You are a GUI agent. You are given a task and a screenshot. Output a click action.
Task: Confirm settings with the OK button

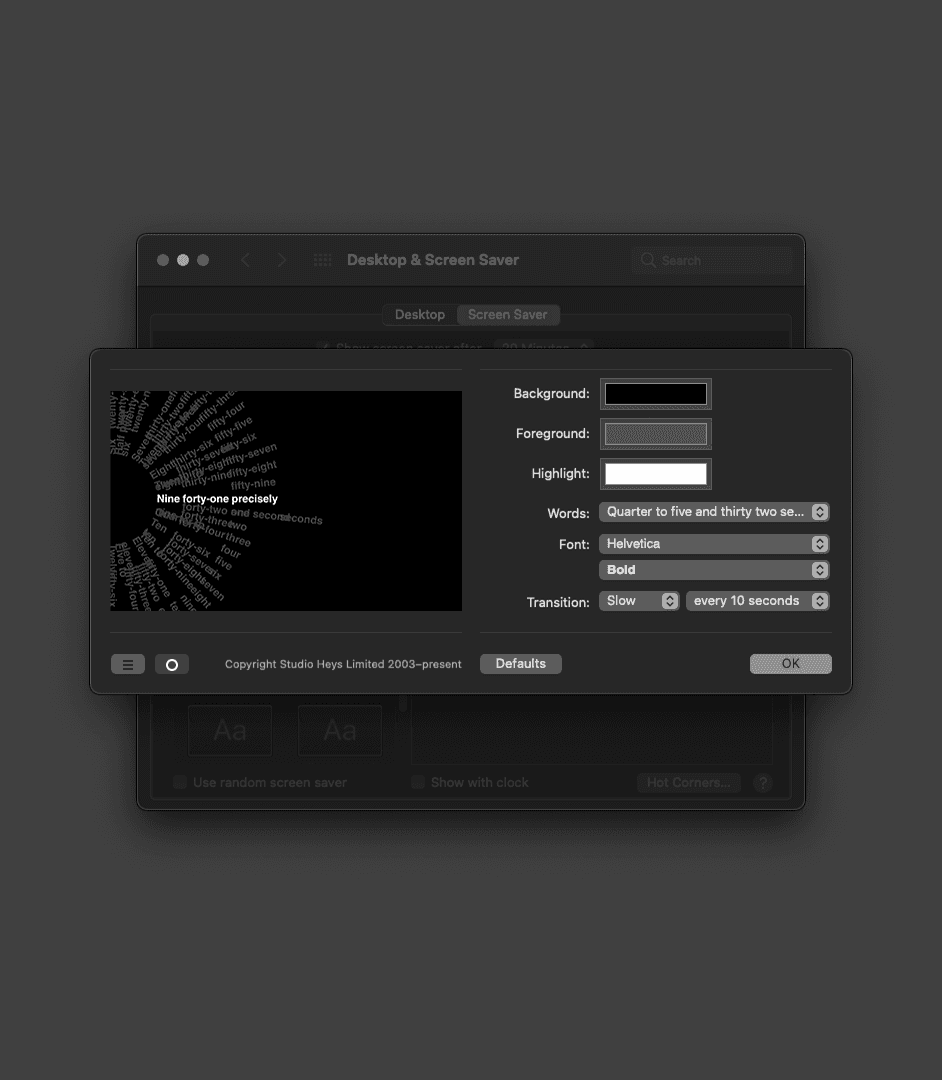[x=790, y=664]
